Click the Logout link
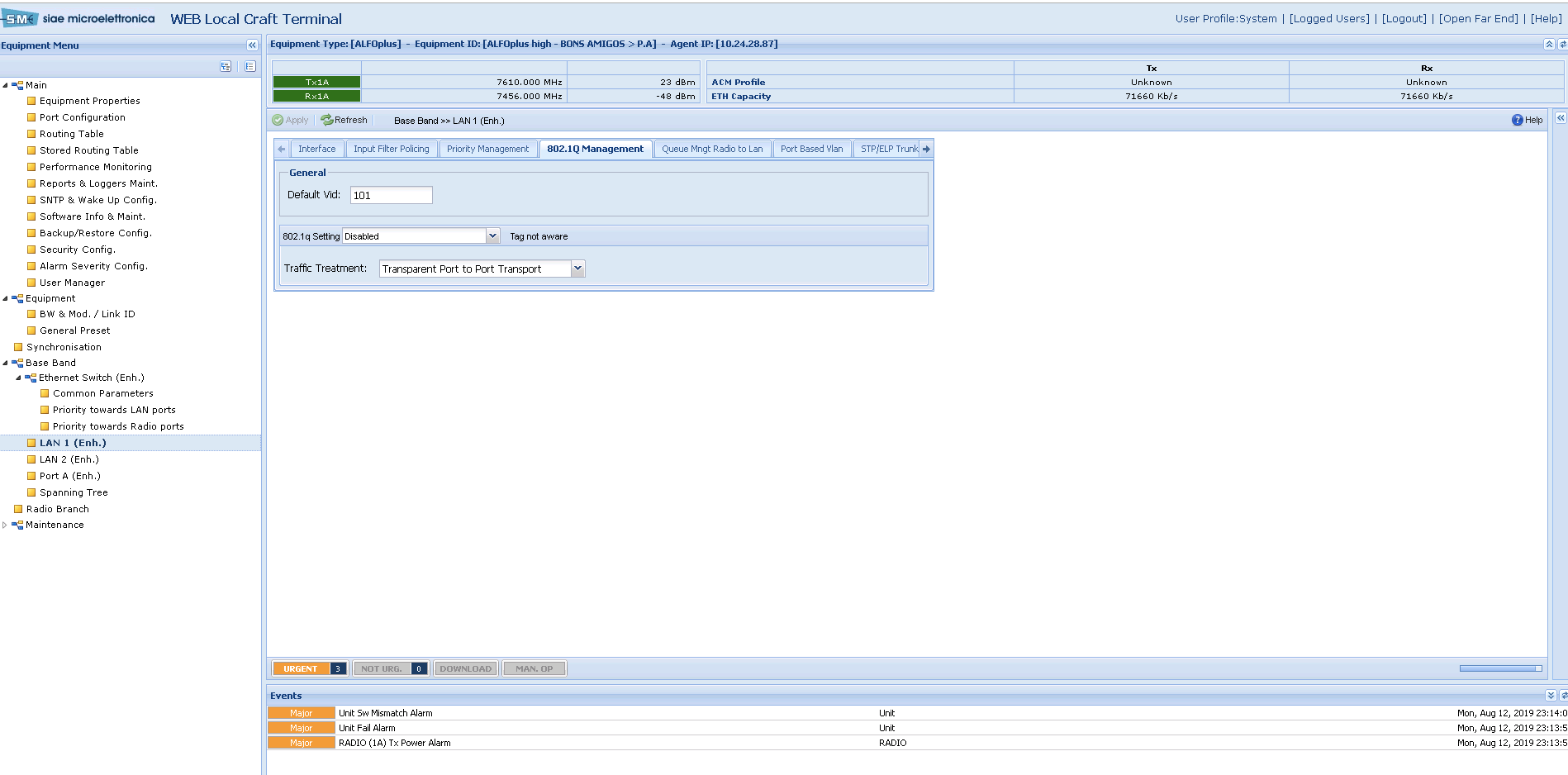Viewport: 1568px width, 775px height. click(x=1404, y=19)
